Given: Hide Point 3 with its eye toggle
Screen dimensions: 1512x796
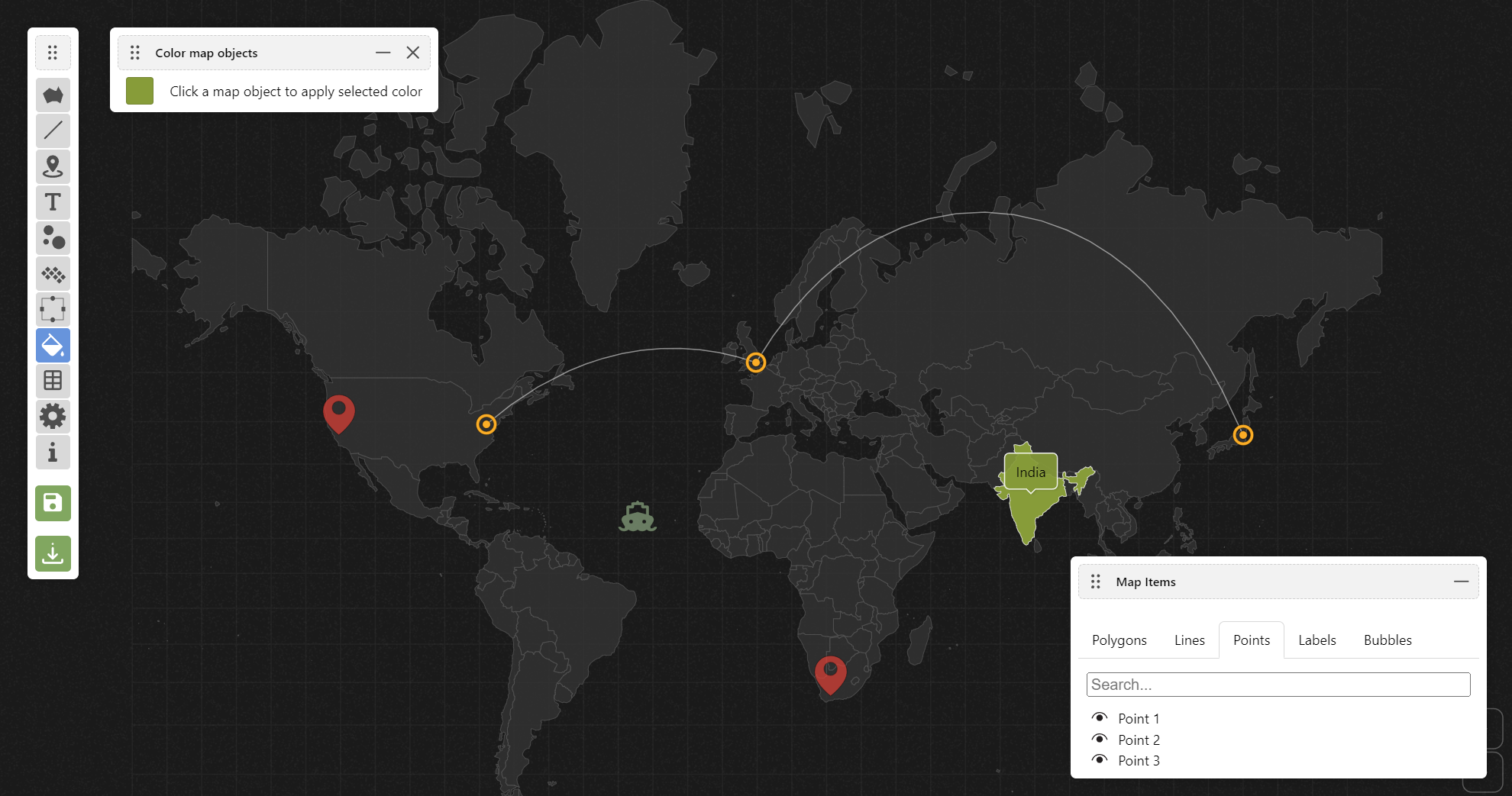Looking at the screenshot, I should click(1100, 759).
